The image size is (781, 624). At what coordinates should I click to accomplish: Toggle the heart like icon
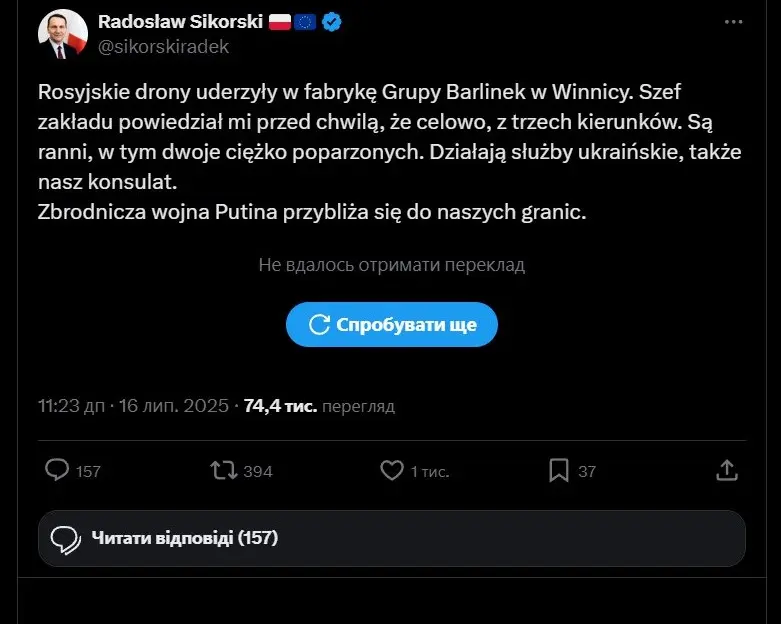391,470
